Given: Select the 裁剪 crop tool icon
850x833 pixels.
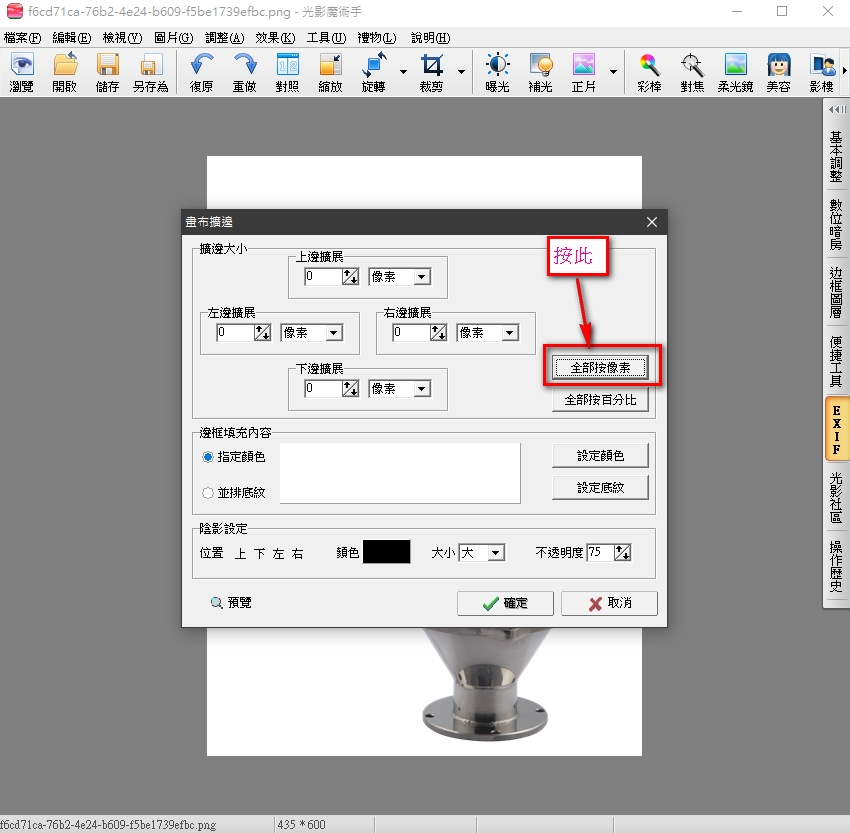Looking at the screenshot, I should (431, 67).
